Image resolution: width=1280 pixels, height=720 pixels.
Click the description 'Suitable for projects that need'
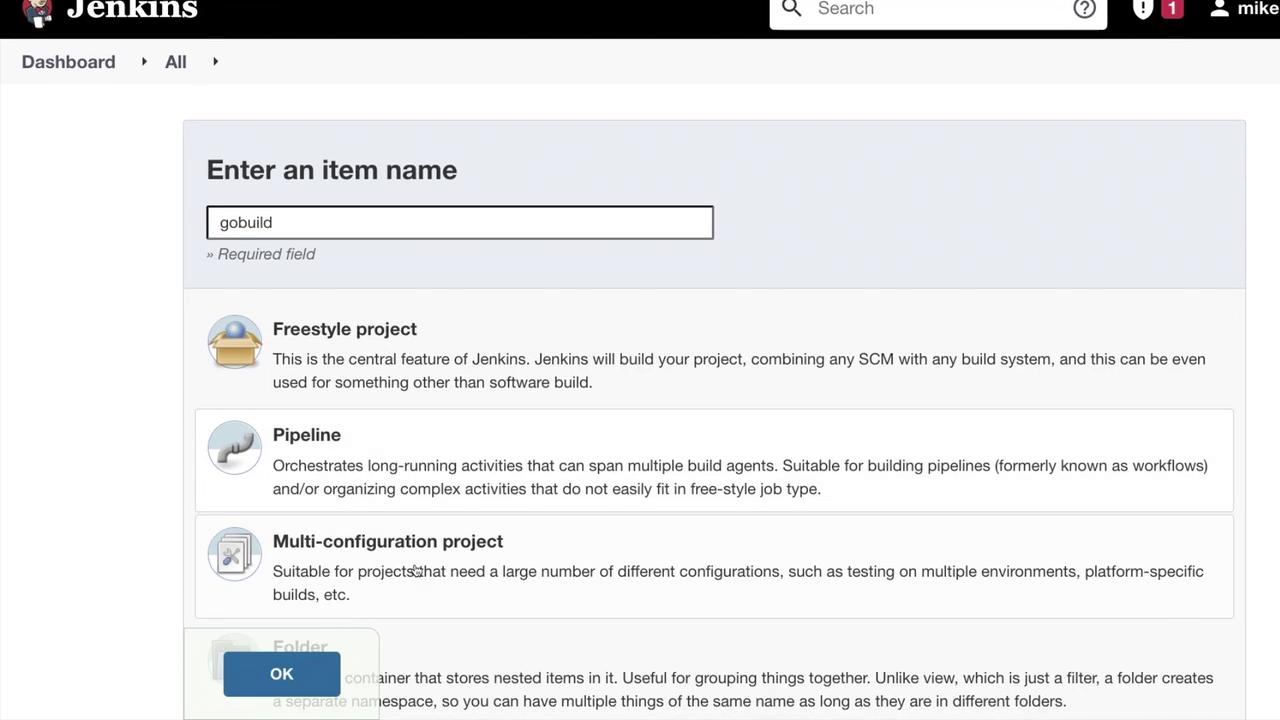pyautogui.click(x=738, y=583)
